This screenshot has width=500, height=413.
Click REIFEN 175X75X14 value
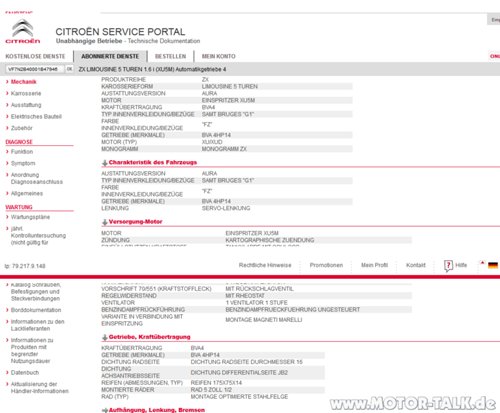[x=216, y=383]
